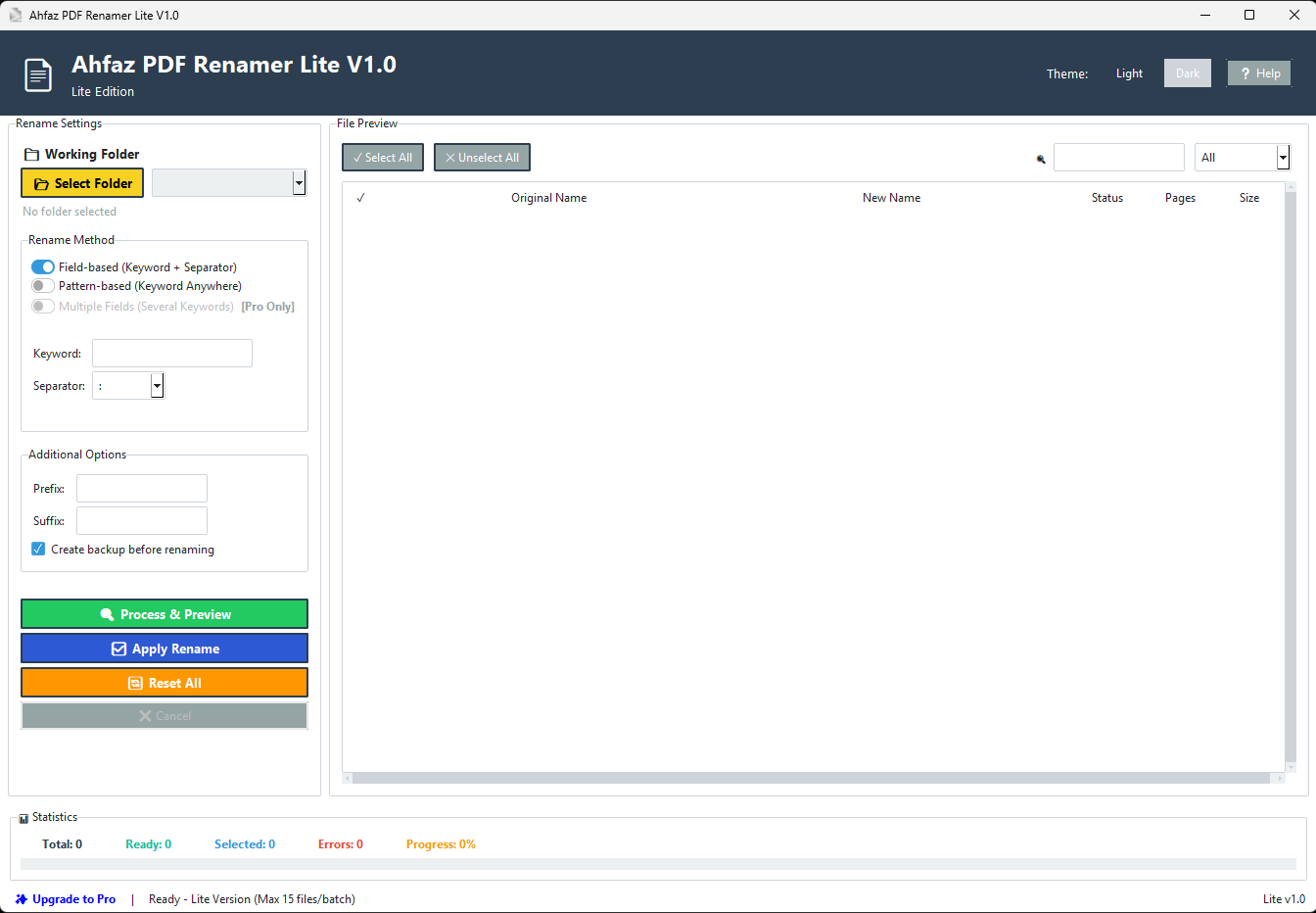1316x913 pixels.
Task: Click the Select Folder button
Action: [x=82, y=183]
